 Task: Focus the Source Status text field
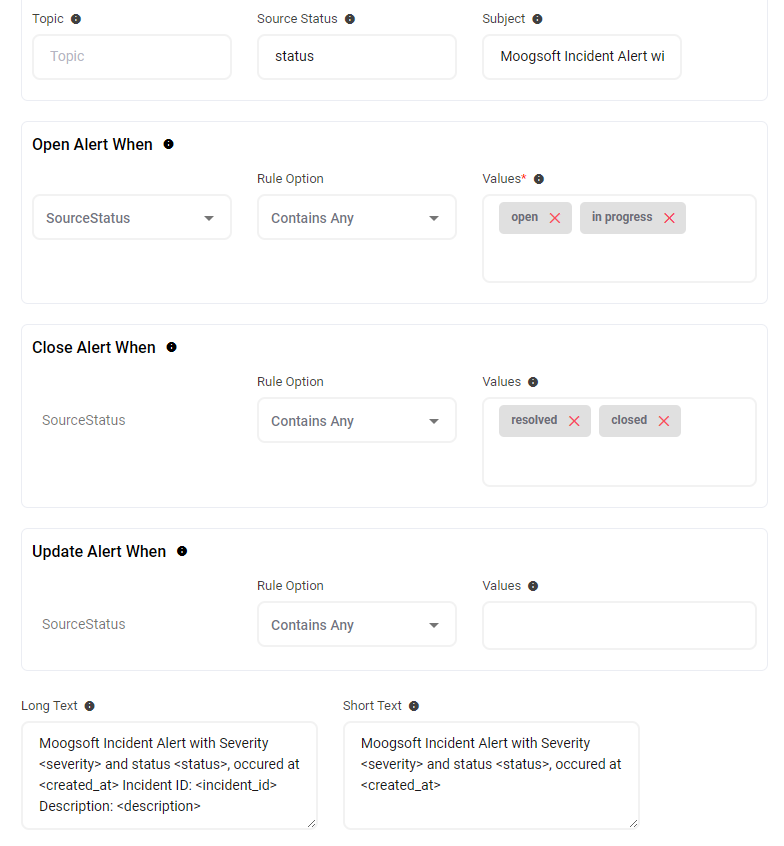click(x=356, y=57)
